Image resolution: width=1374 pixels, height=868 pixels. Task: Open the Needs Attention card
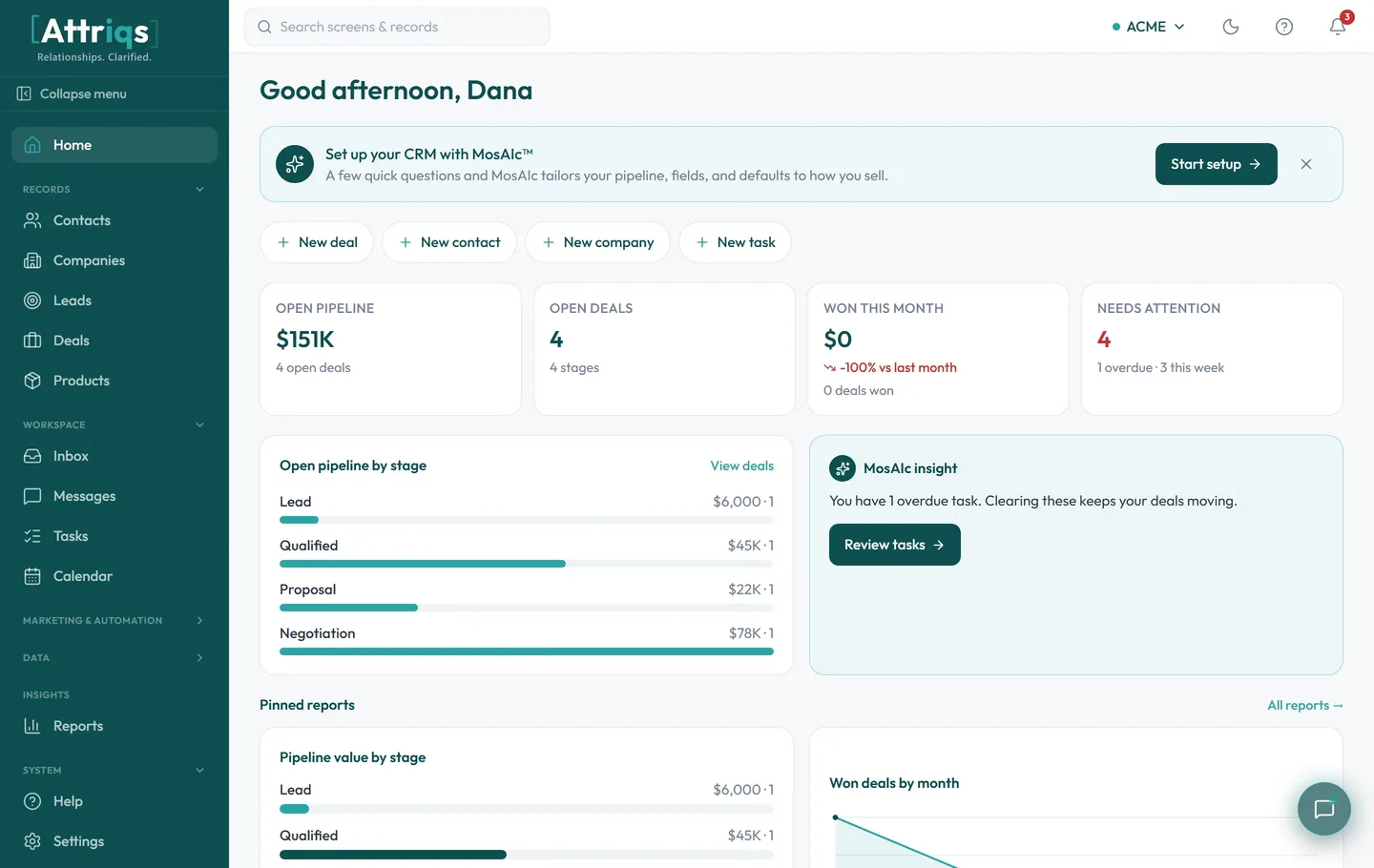tap(1212, 349)
